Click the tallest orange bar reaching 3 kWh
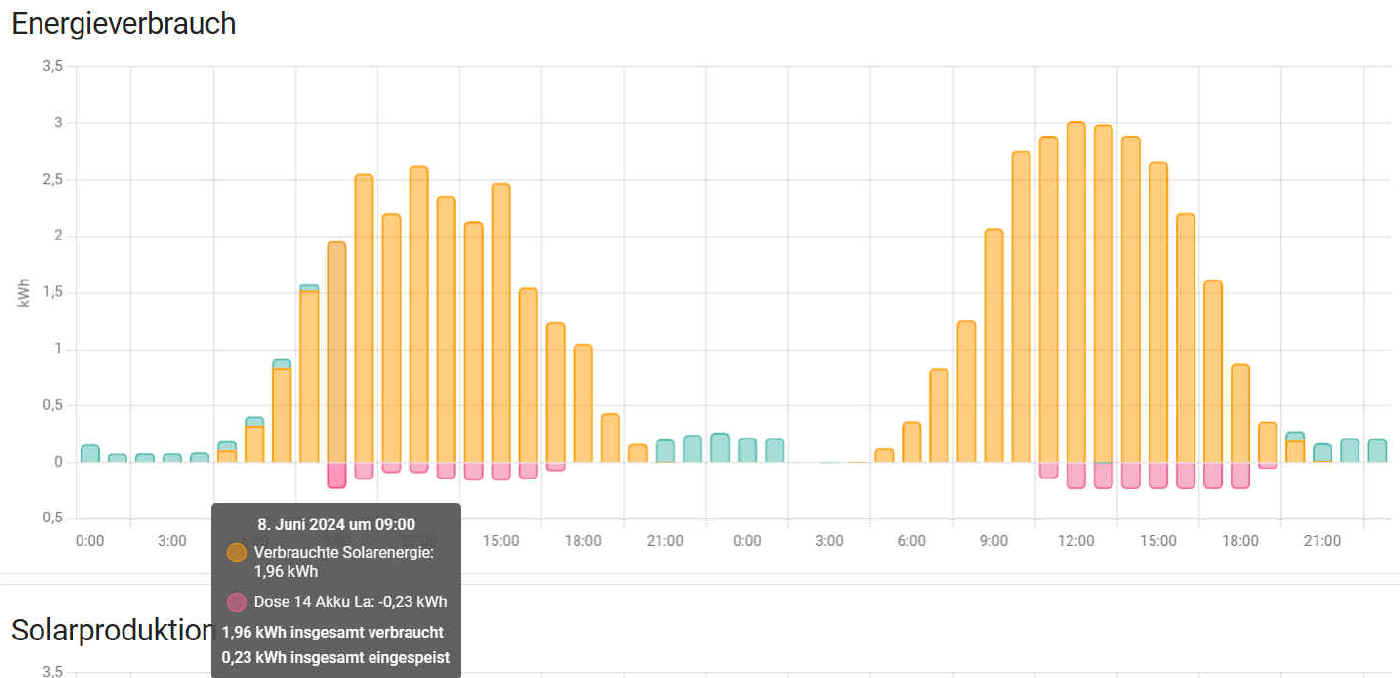Screen dimensions: 1400x678 click(x=1076, y=292)
